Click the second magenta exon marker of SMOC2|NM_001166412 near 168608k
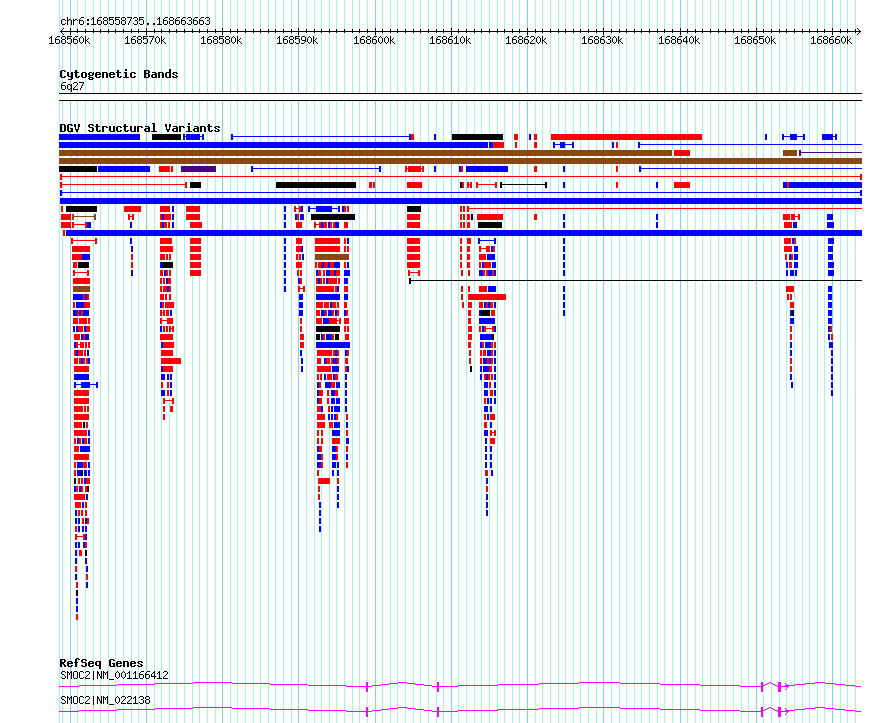 click(438, 687)
